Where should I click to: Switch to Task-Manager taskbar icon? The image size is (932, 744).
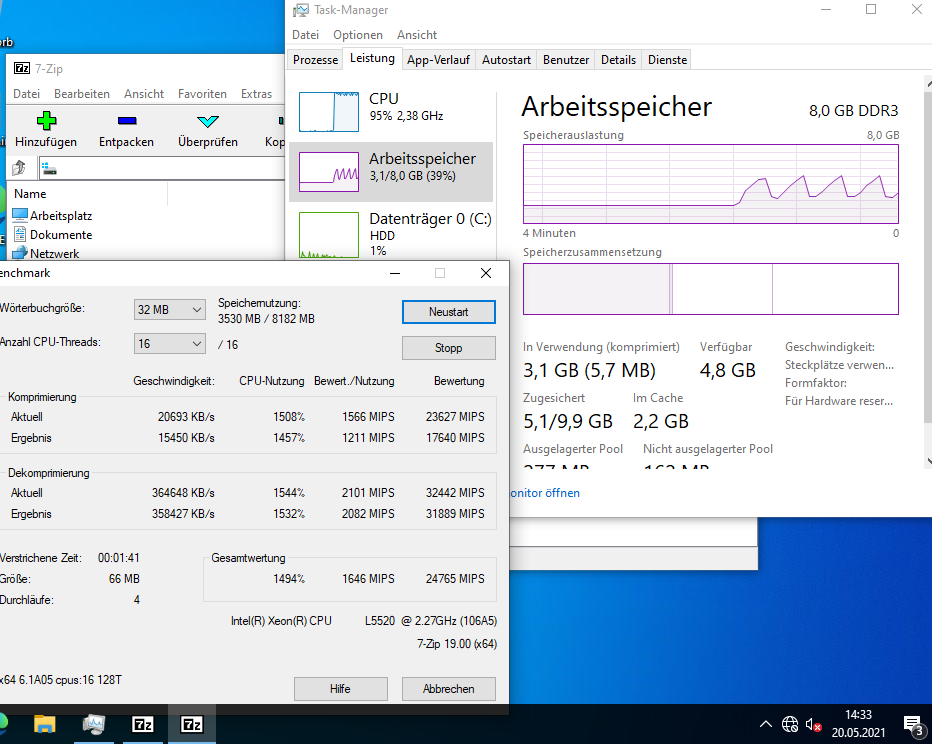pos(93,724)
